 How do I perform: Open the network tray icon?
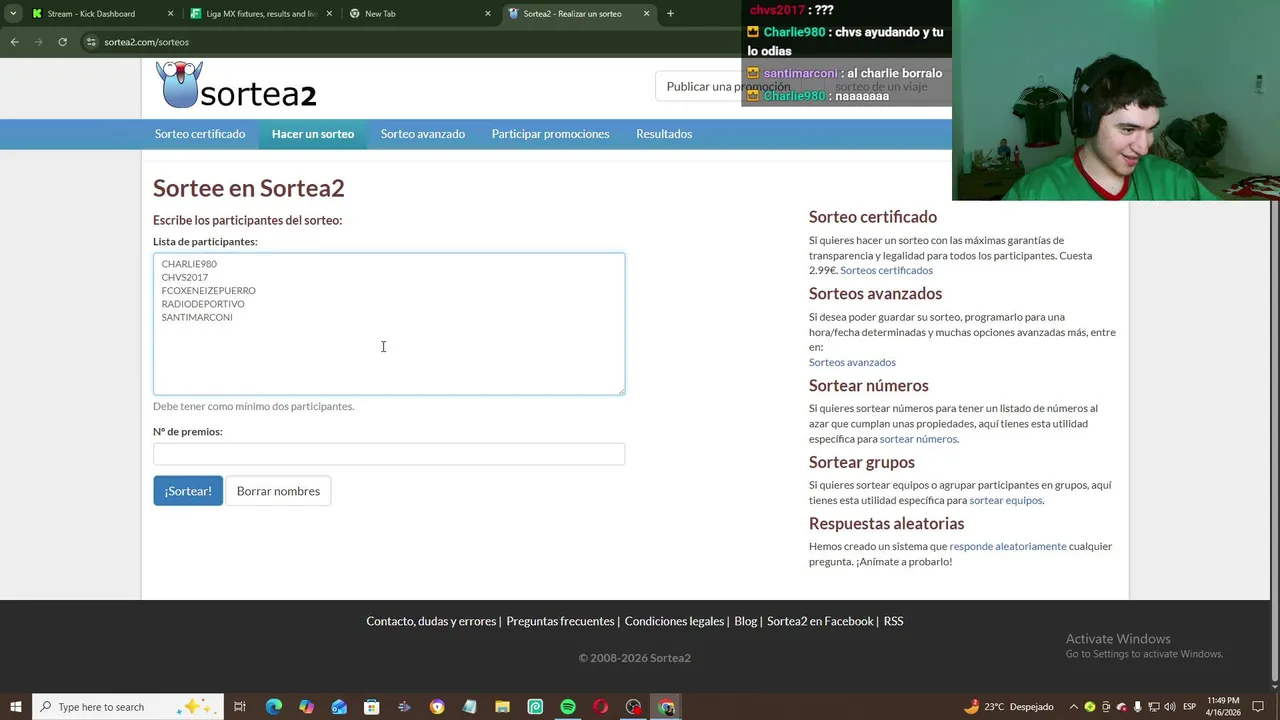[x=1153, y=707]
